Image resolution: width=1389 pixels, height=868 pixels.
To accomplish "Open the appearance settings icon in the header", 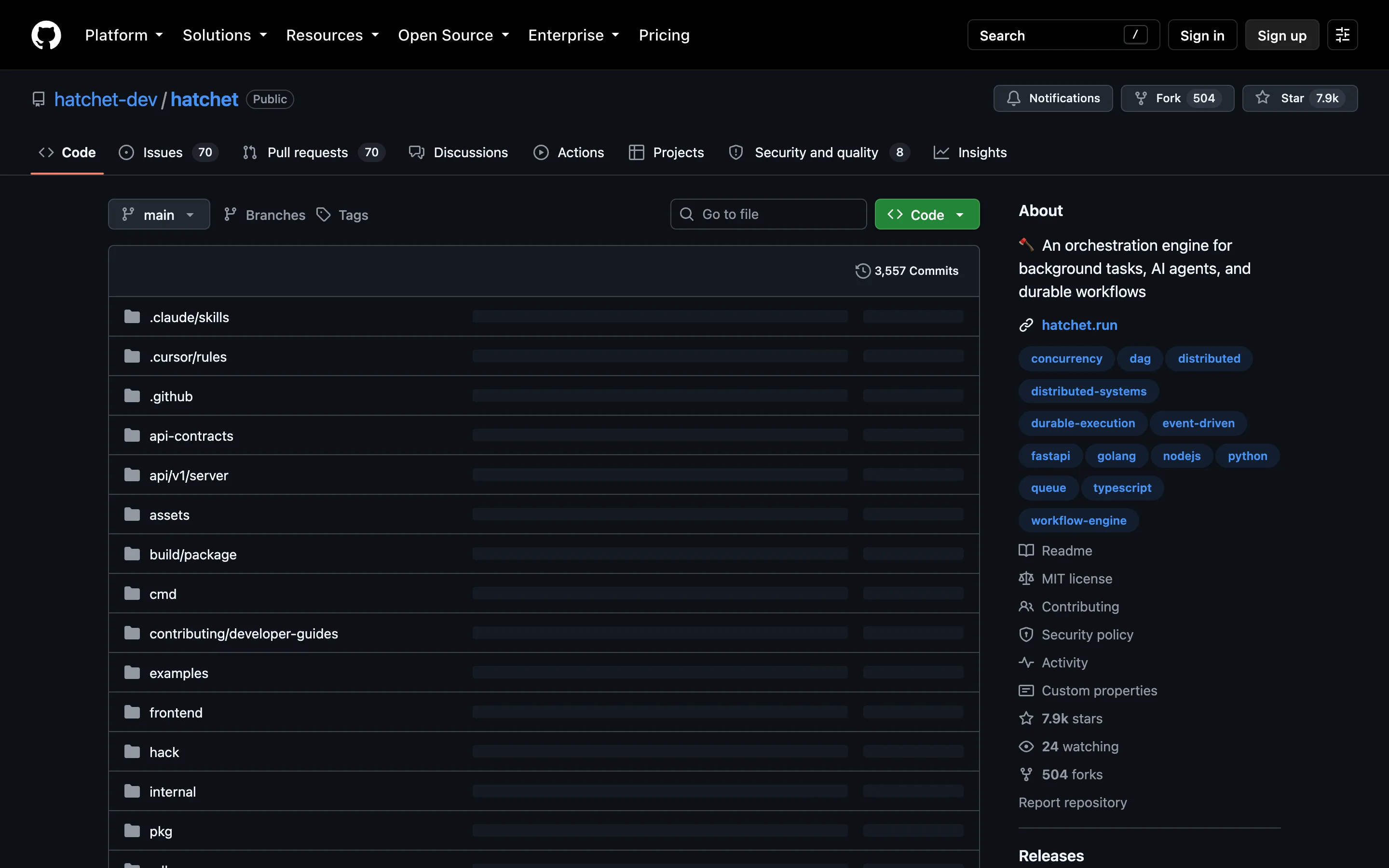I will [1342, 35].
